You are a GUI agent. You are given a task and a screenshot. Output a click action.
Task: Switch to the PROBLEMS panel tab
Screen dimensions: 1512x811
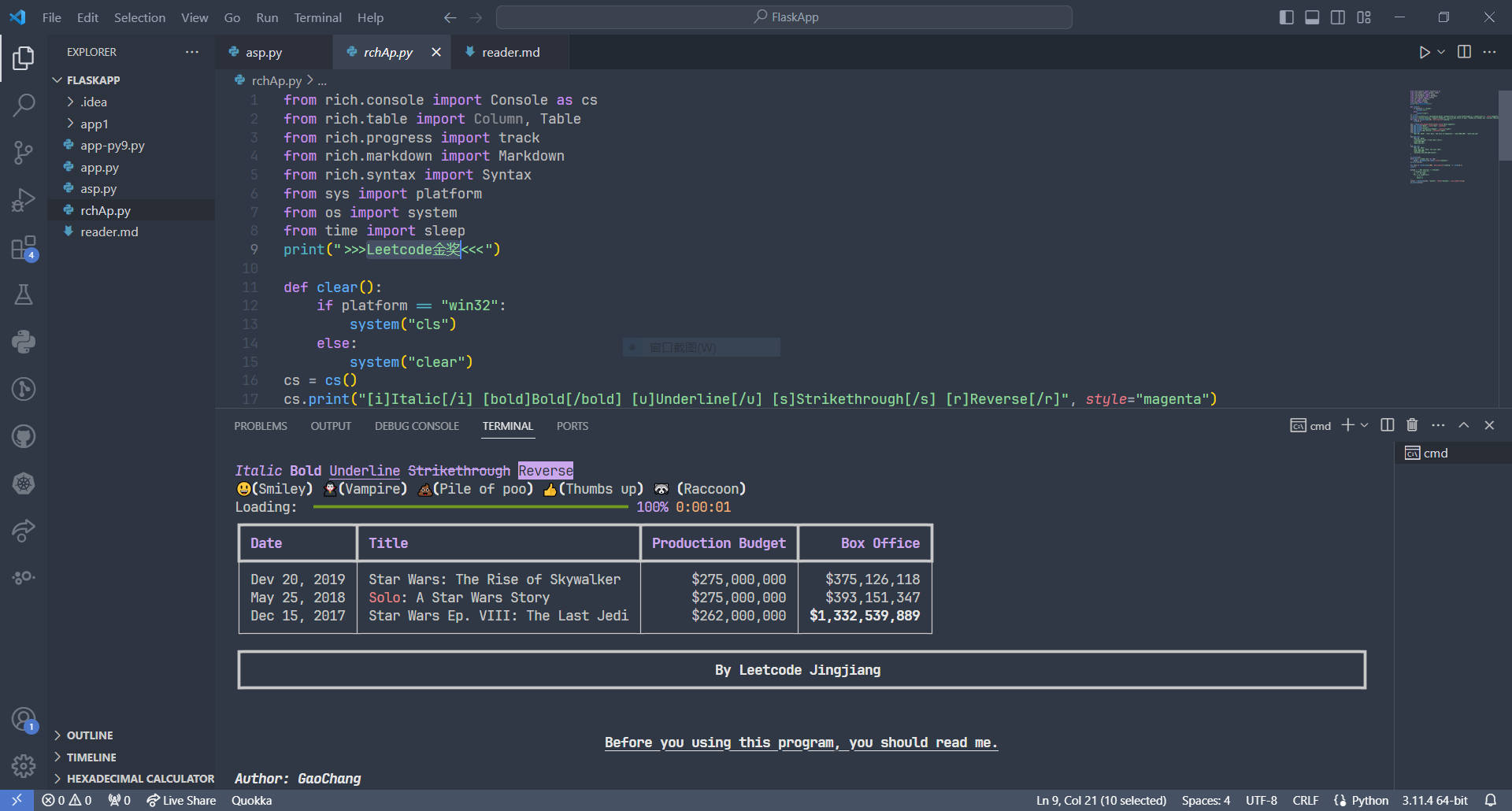point(261,426)
